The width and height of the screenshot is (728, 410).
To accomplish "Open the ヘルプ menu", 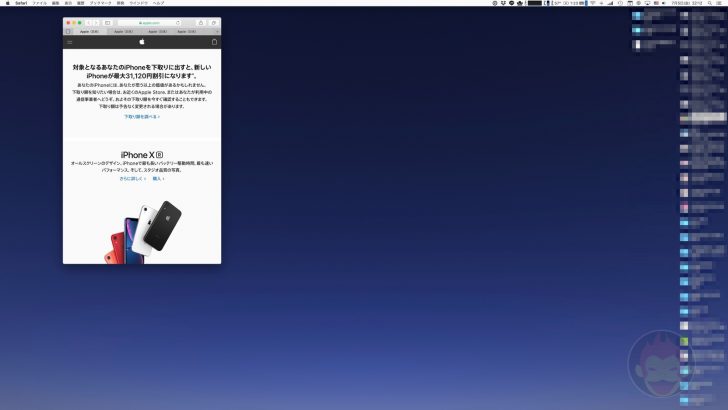I will click(158, 3).
